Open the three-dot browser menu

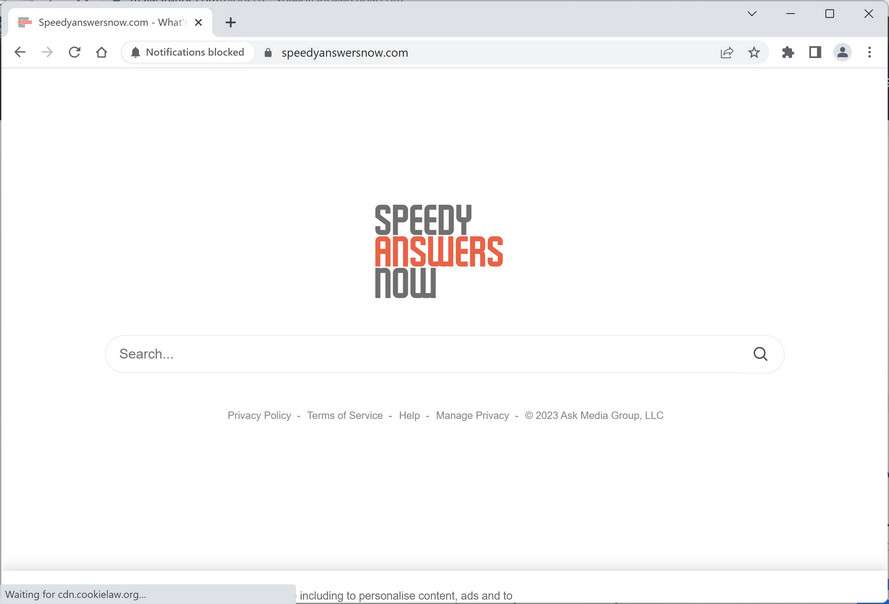pyautogui.click(x=869, y=51)
